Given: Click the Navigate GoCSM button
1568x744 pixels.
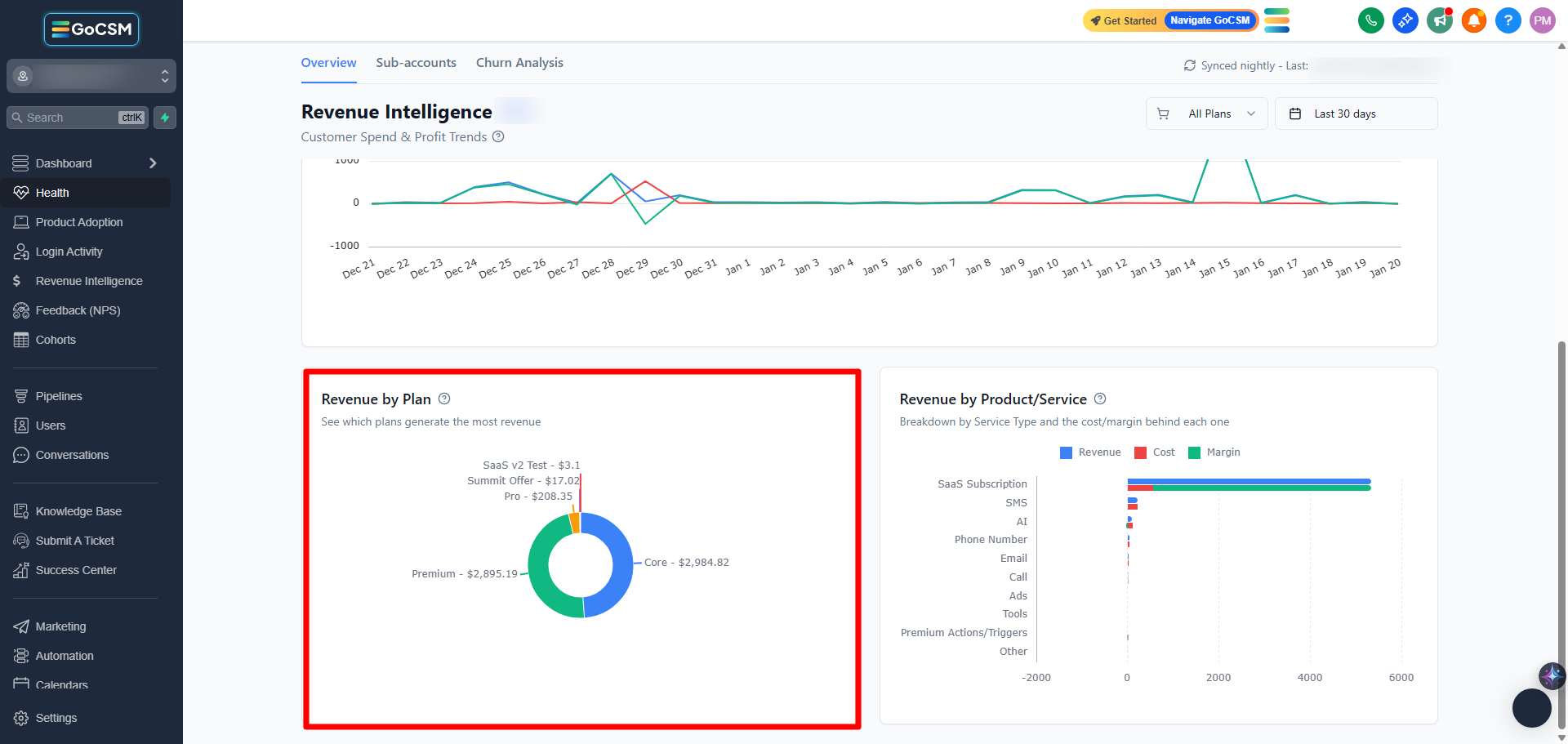Looking at the screenshot, I should (x=1209, y=20).
